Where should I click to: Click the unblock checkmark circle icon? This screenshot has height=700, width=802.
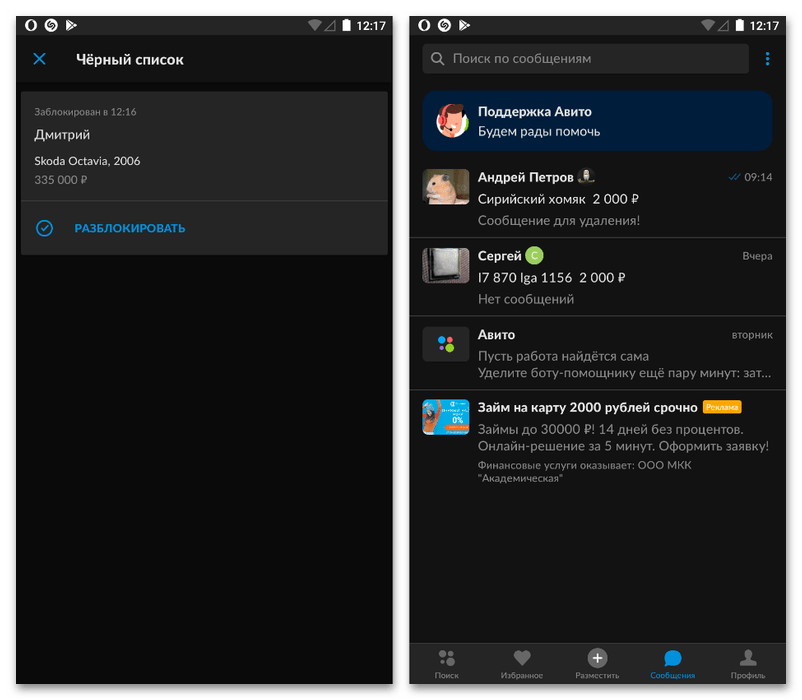(44, 228)
